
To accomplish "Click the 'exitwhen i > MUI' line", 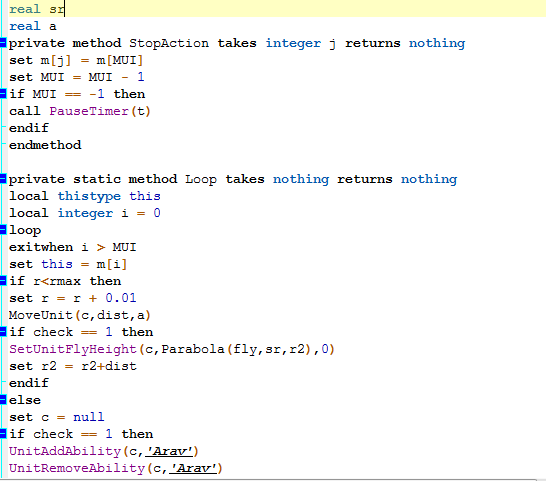I will tap(72, 247).
